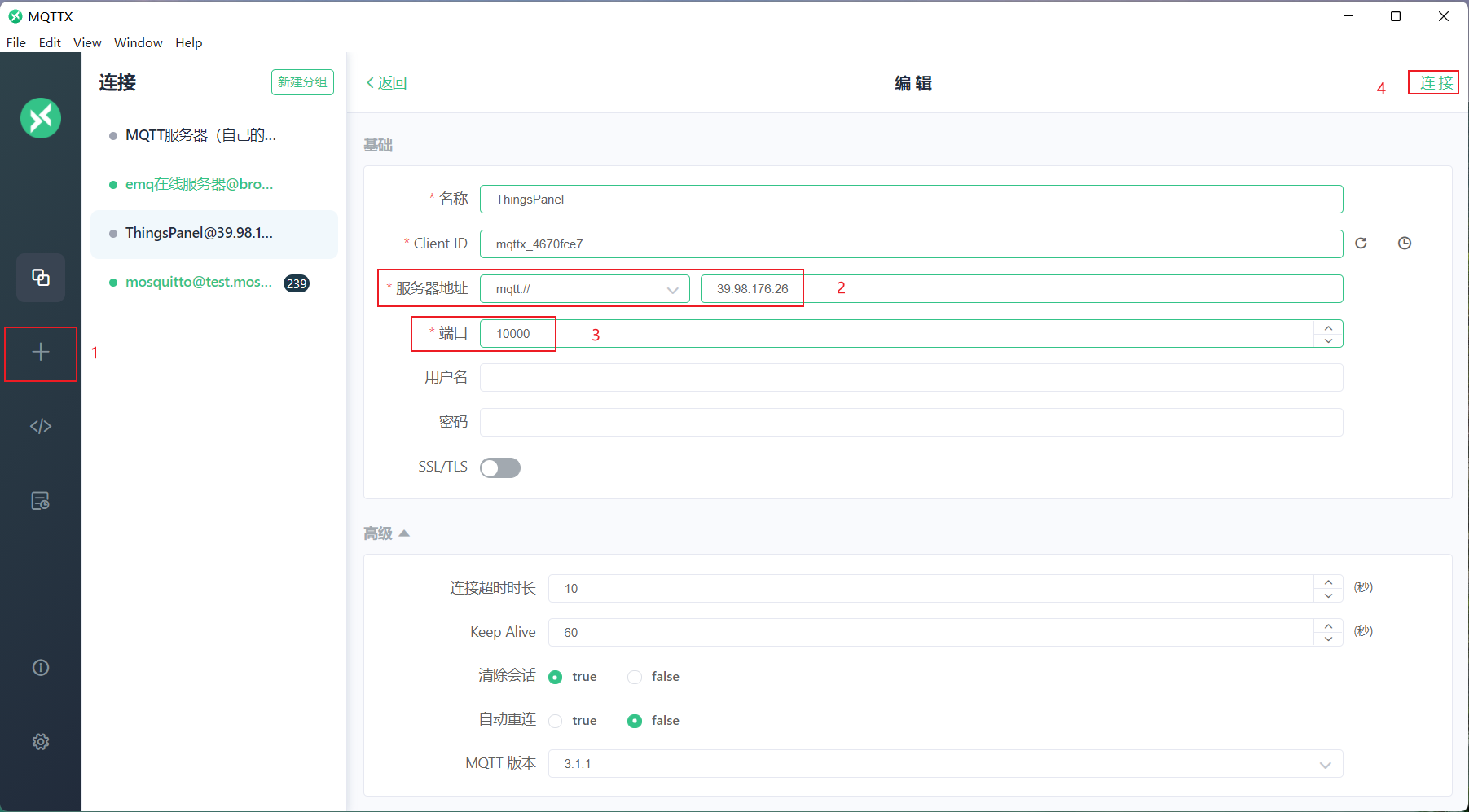1469x812 pixels.
Task: Click the plus icon to create connection
Action: tap(41, 352)
